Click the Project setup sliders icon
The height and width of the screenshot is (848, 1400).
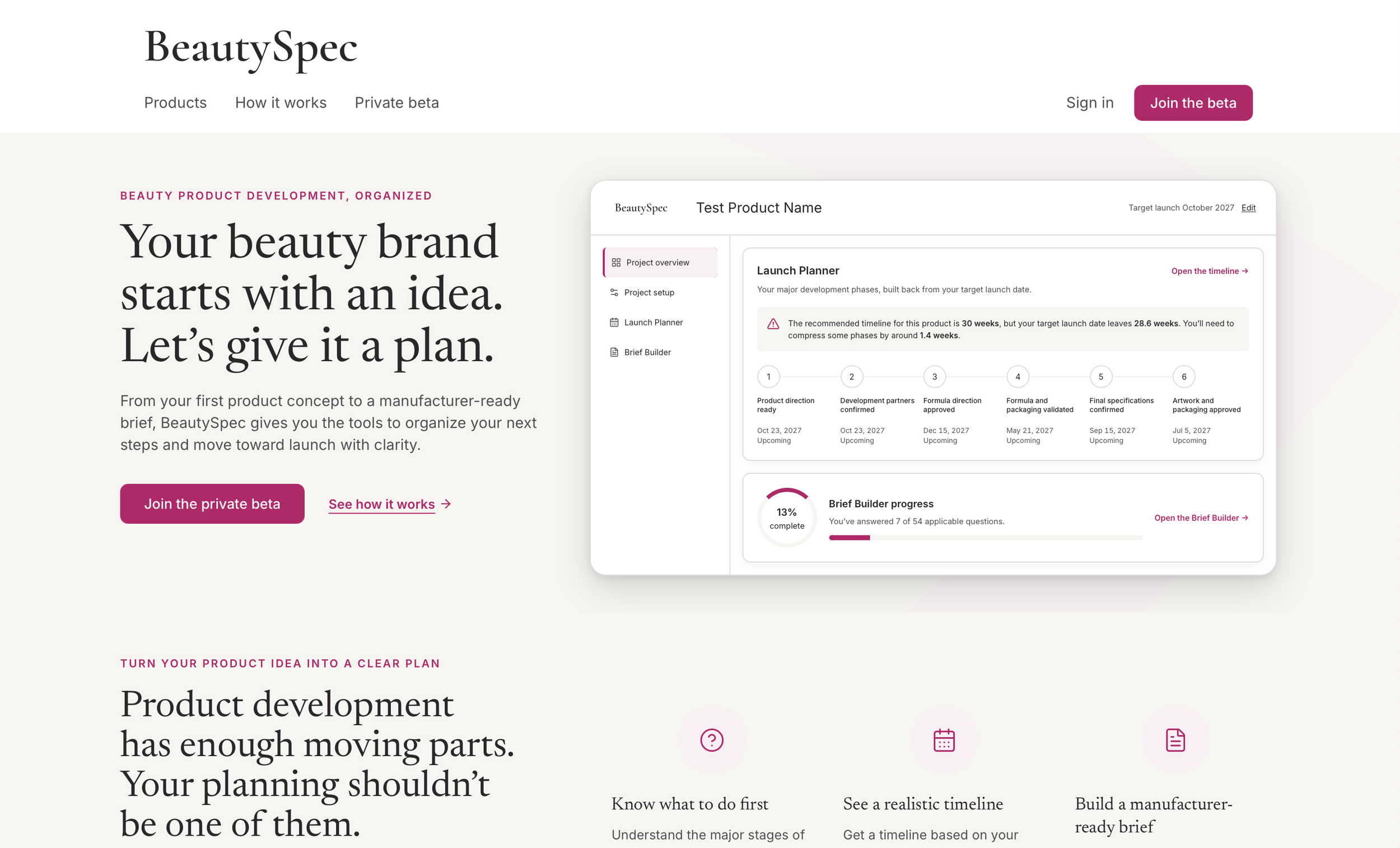tap(614, 292)
